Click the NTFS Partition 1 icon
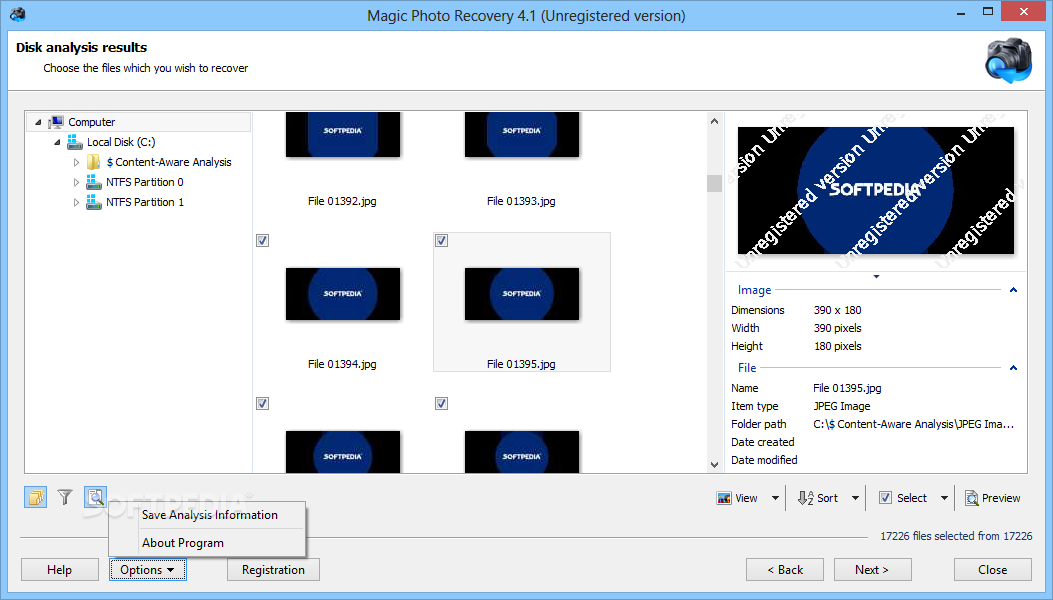1053x600 pixels. coord(94,202)
